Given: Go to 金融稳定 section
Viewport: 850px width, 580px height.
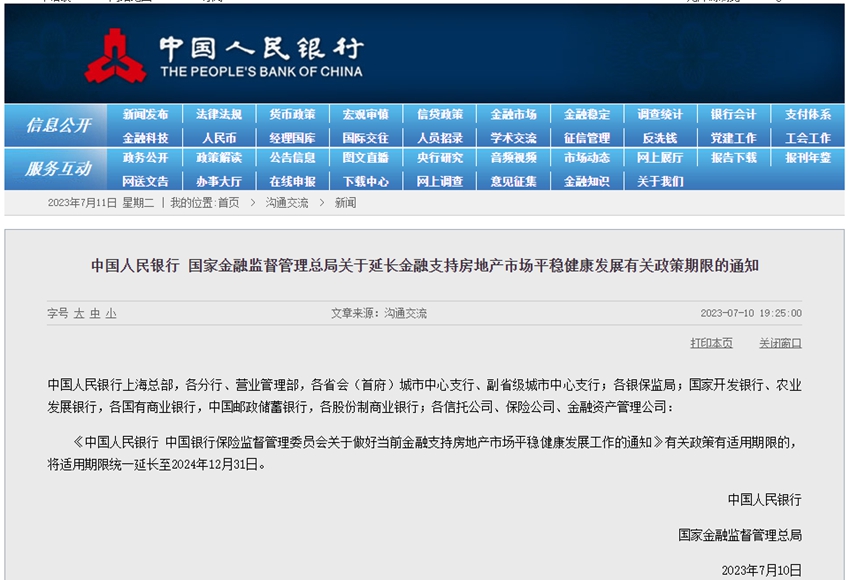Looking at the screenshot, I should point(587,114).
